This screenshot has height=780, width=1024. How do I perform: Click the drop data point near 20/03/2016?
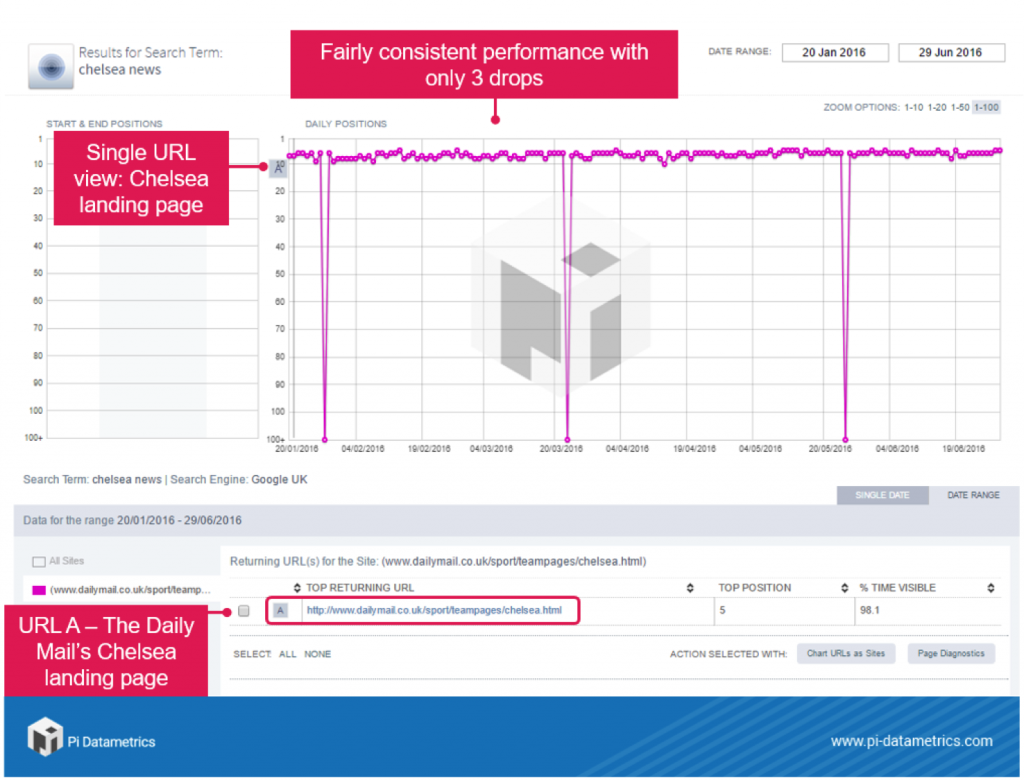point(568,439)
